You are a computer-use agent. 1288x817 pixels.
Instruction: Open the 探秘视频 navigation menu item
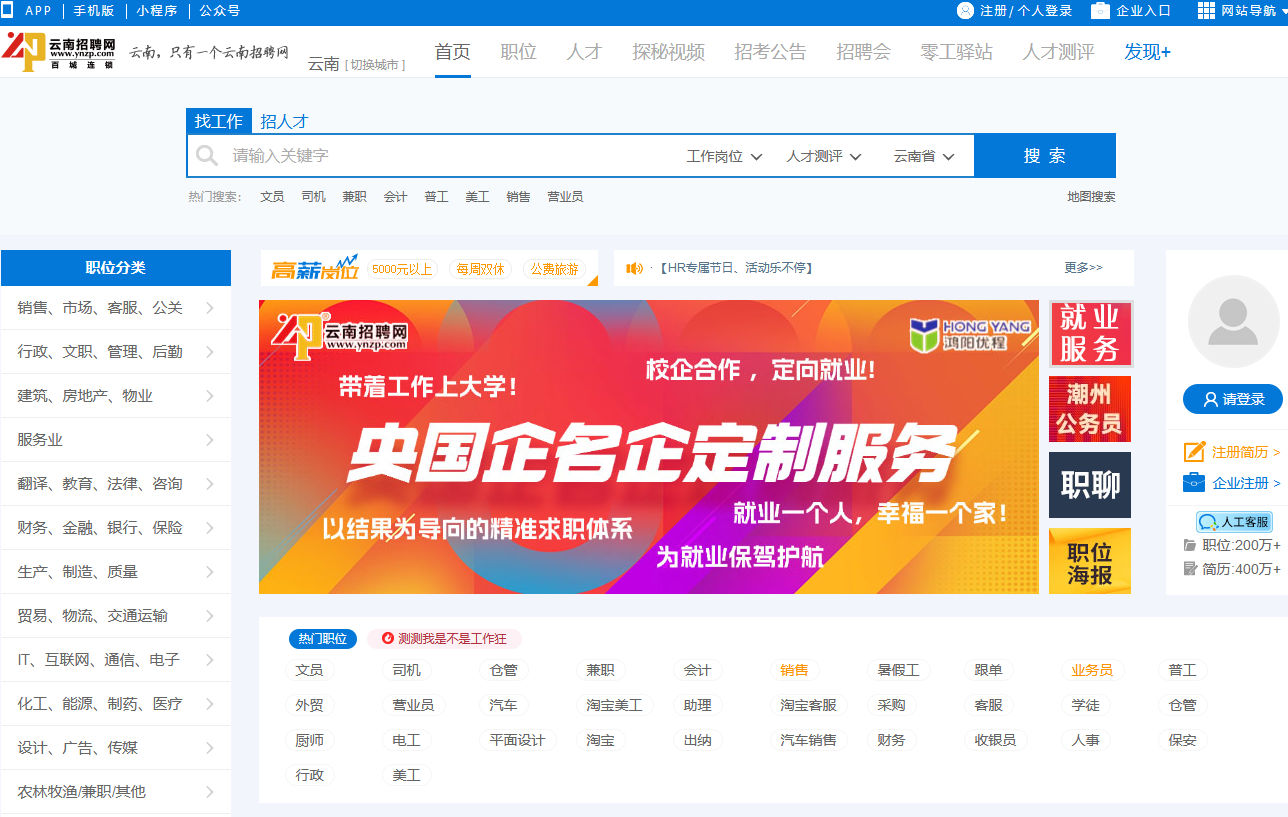pyautogui.click(x=667, y=54)
